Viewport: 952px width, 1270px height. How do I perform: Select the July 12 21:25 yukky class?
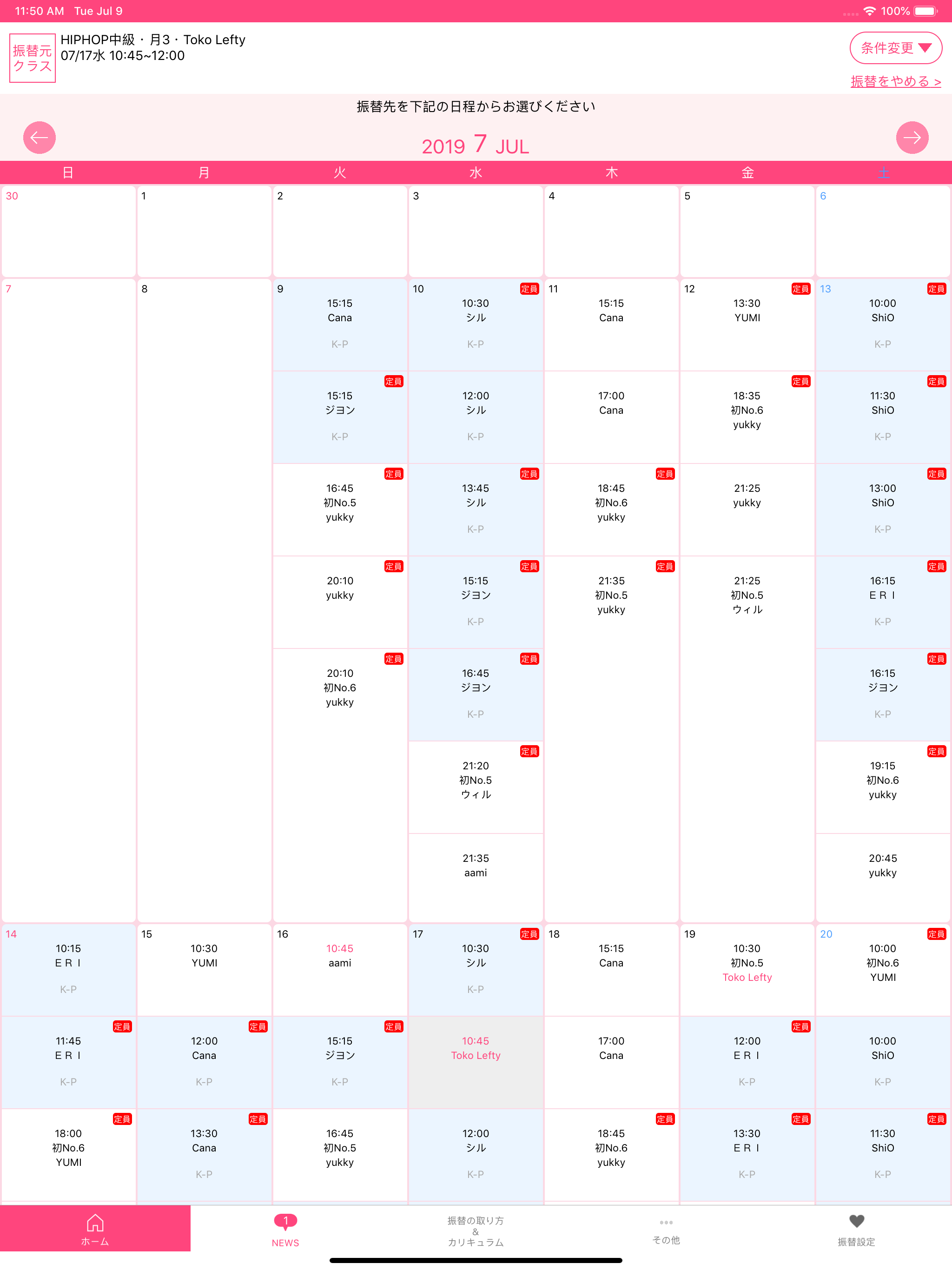[x=747, y=509]
